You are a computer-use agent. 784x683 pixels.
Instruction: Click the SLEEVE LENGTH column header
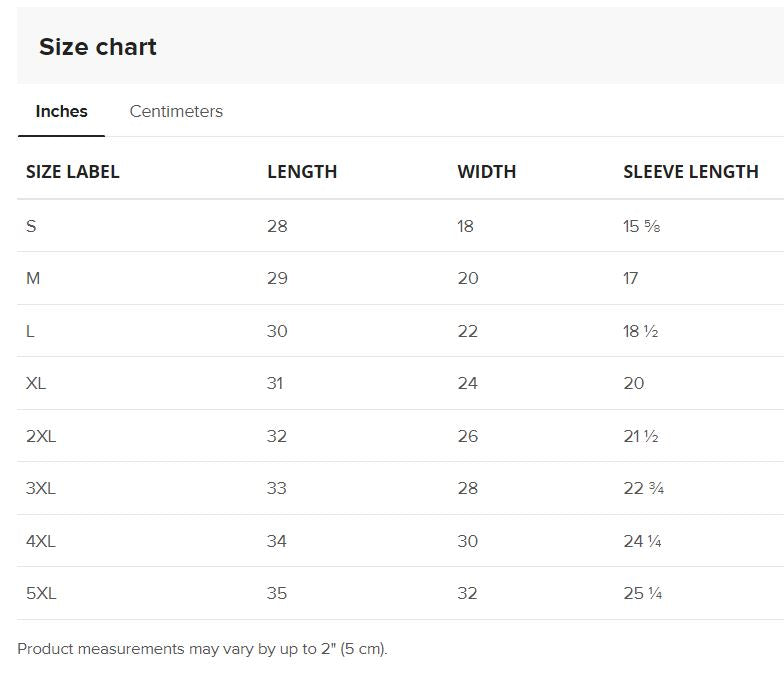pos(691,172)
